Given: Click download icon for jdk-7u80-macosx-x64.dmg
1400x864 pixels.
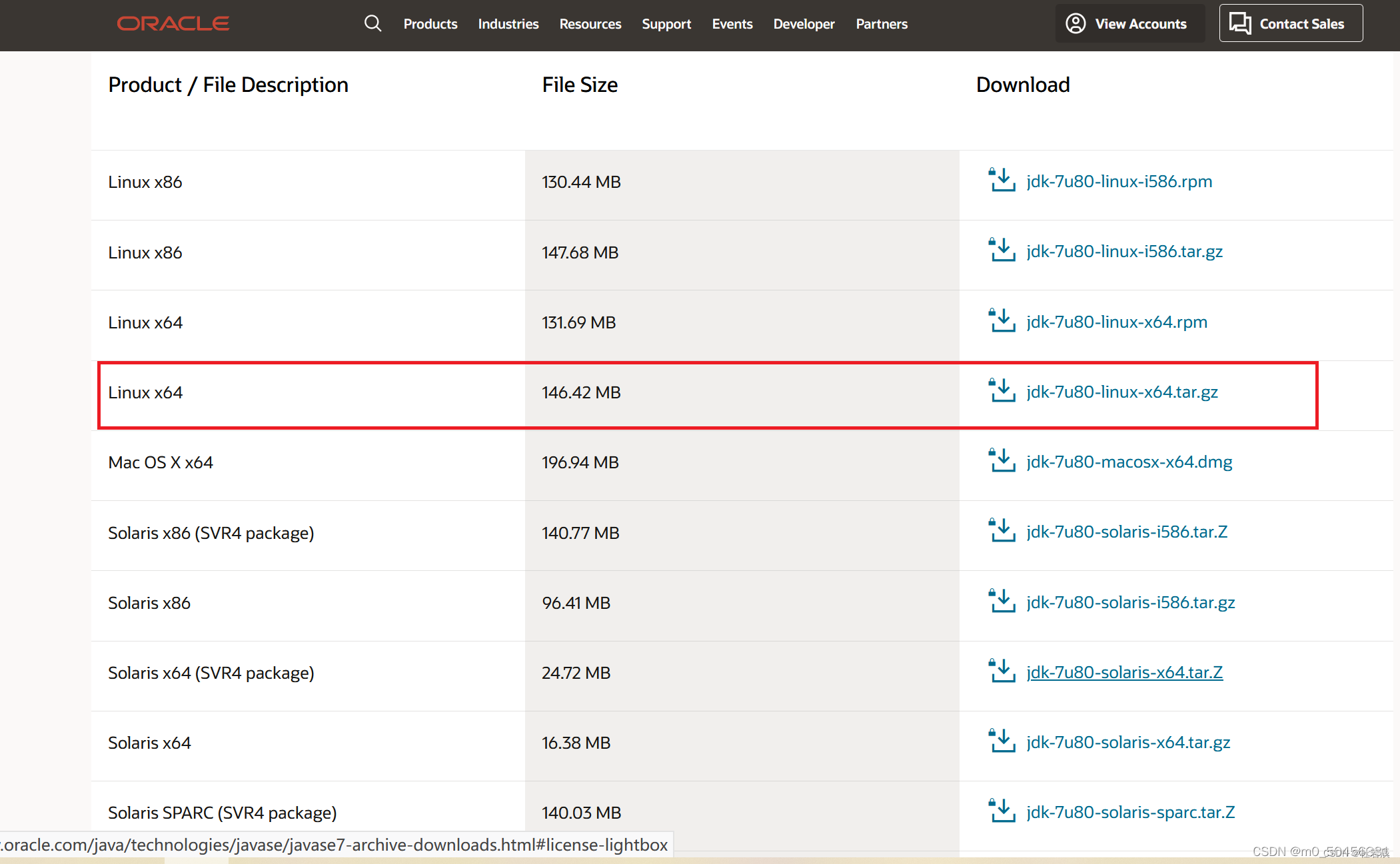Looking at the screenshot, I should coord(1002,460).
